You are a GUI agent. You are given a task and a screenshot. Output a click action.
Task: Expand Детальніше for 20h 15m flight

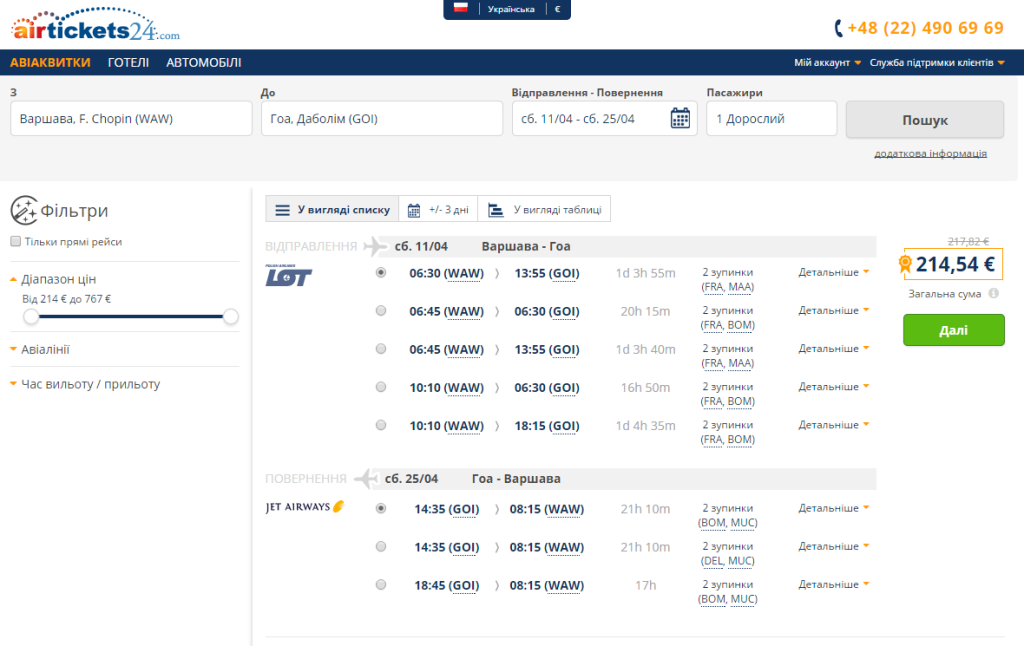833,310
